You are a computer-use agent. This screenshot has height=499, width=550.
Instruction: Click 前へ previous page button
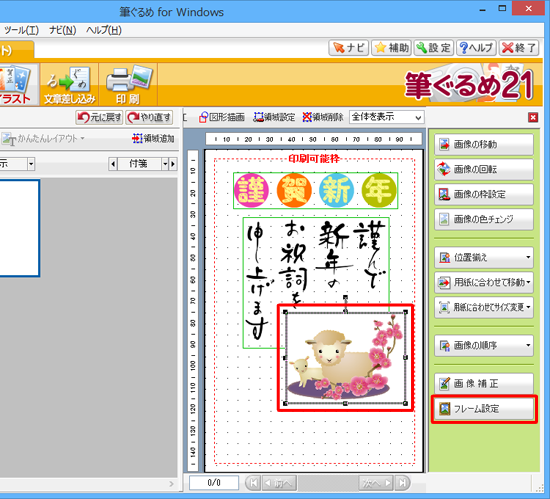[x=280, y=483]
